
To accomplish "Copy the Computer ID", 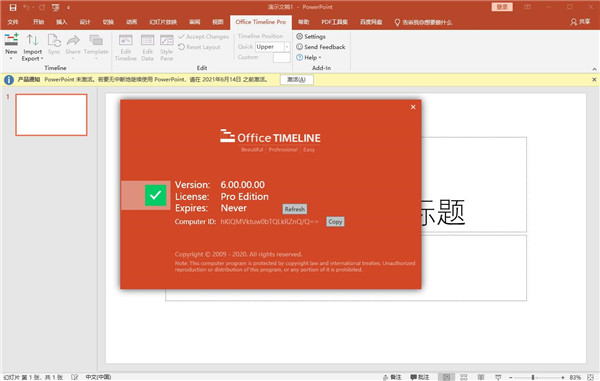I will pos(335,221).
